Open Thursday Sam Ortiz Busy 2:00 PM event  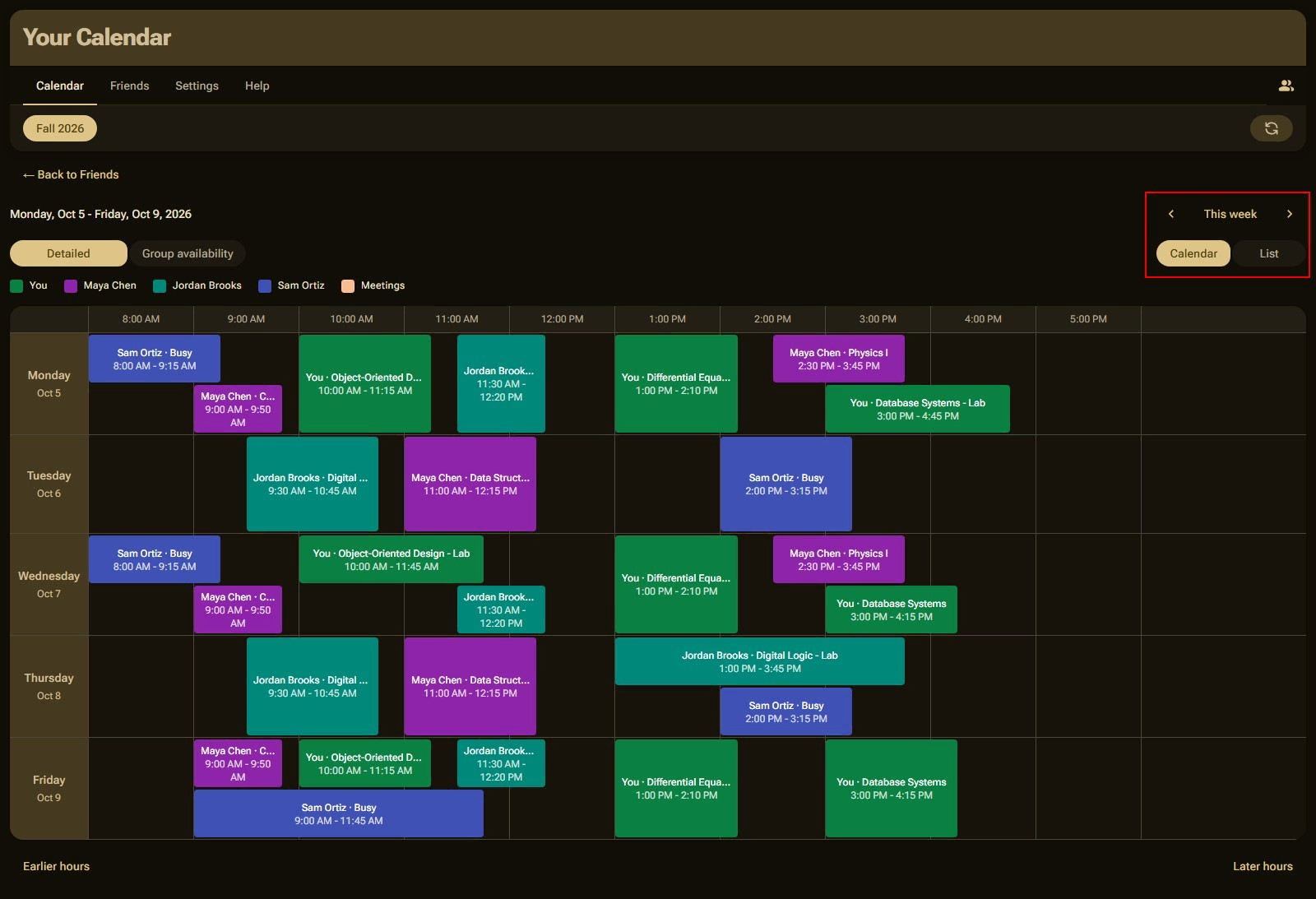coord(785,711)
